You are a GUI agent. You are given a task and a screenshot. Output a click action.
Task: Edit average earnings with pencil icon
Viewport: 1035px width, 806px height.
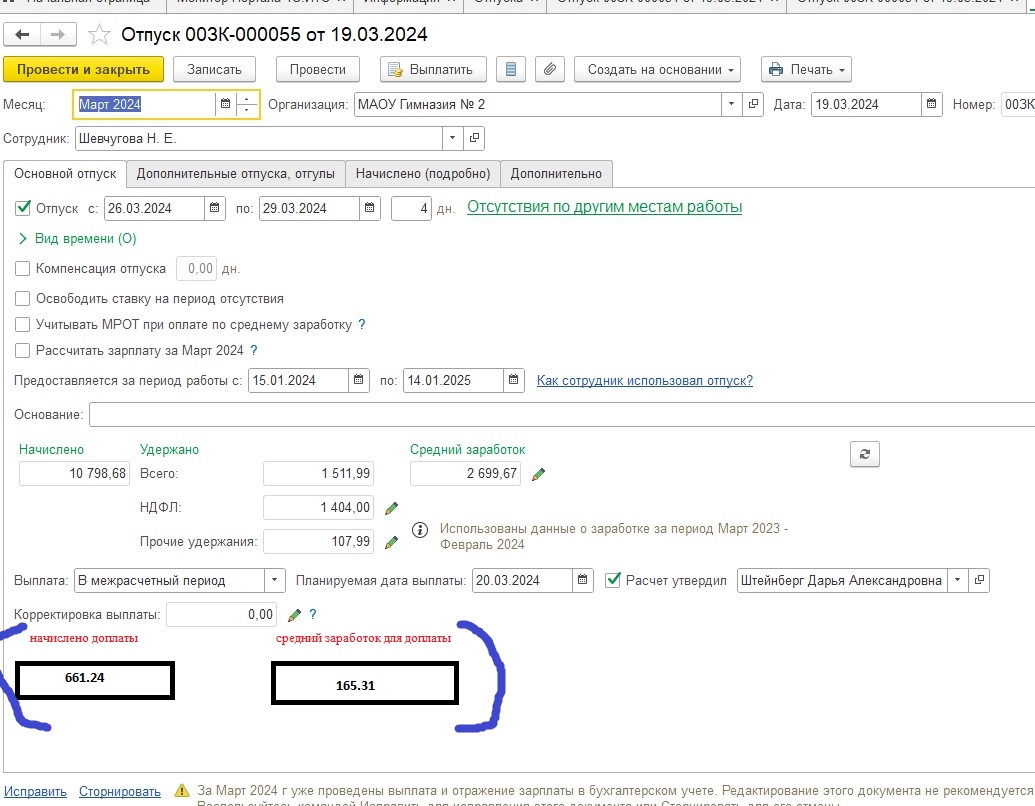click(x=539, y=474)
